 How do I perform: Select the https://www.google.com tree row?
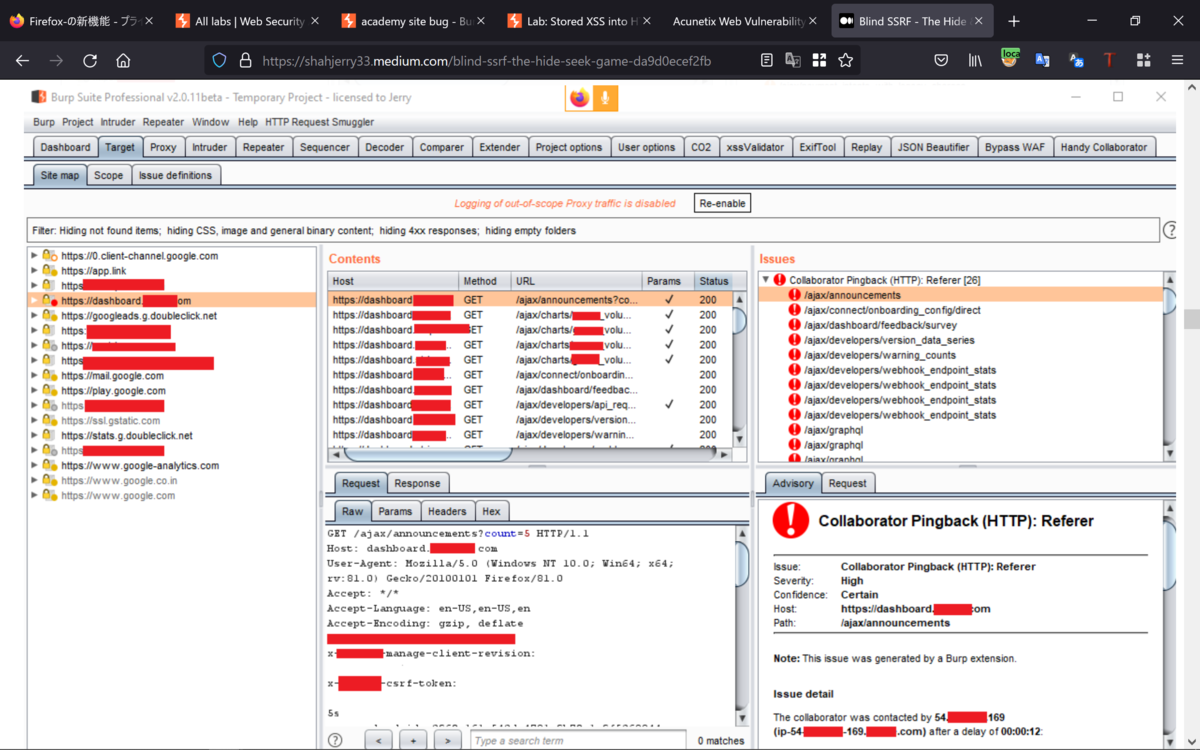click(118, 496)
